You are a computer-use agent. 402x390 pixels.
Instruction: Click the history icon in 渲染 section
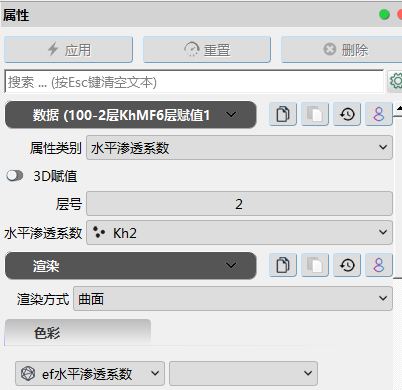point(347,265)
